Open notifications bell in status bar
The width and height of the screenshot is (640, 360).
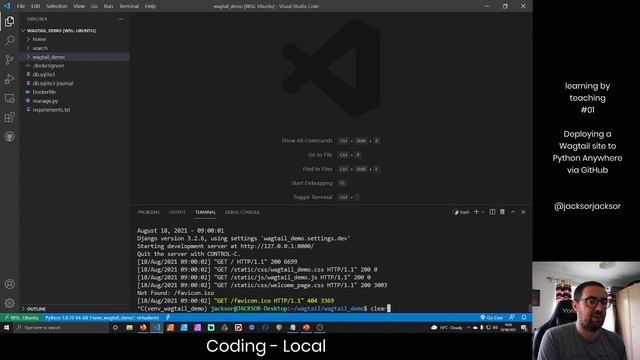tap(524, 318)
